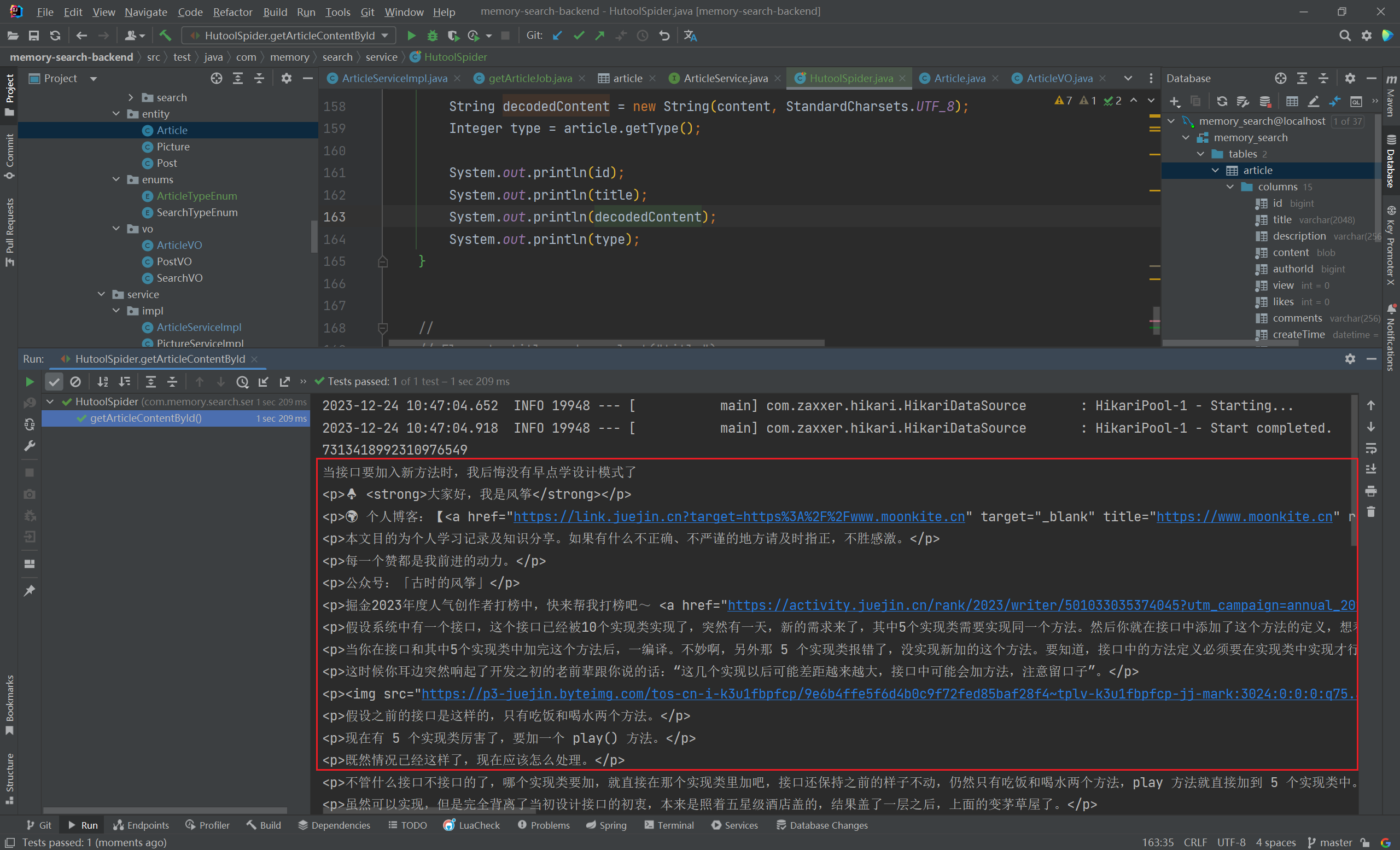Refresh the database schema
This screenshot has width=1400, height=850.
click(1222, 102)
